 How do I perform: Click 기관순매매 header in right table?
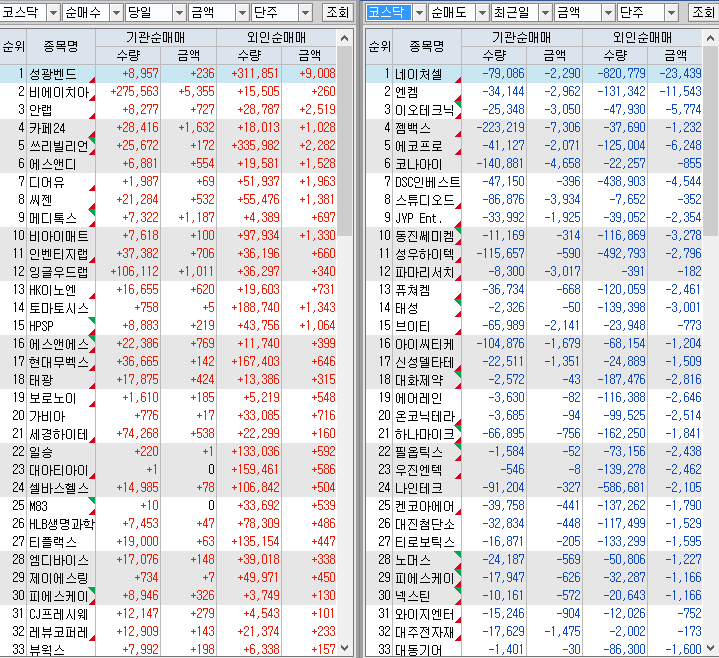click(522, 38)
